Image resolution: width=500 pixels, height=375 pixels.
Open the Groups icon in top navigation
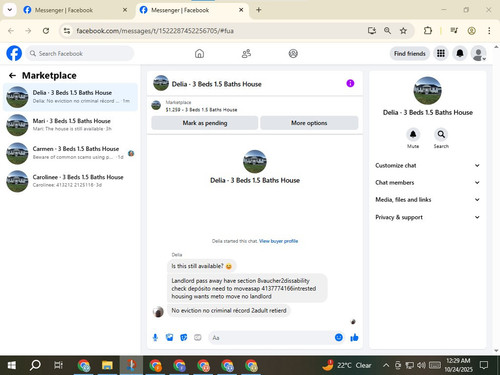coord(293,53)
